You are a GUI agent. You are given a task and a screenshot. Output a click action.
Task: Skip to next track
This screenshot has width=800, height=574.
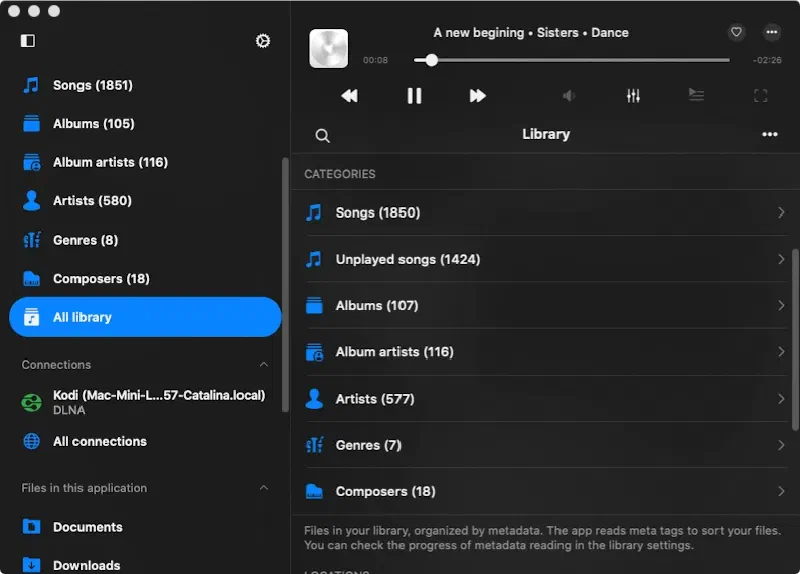tap(477, 96)
